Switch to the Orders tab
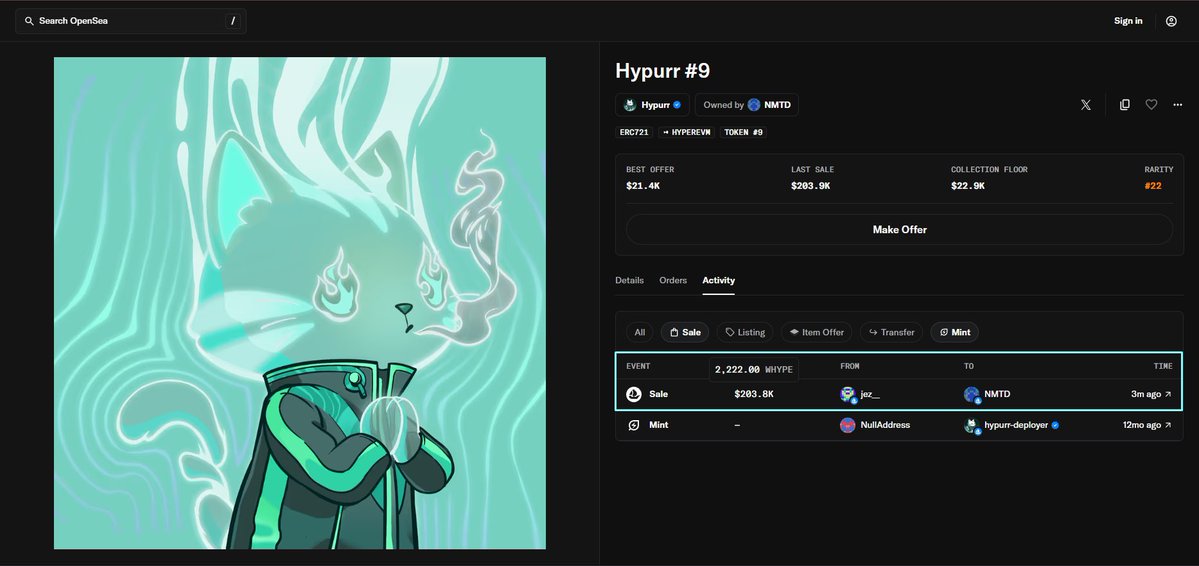The height and width of the screenshot is (566, 1199). 673,280
